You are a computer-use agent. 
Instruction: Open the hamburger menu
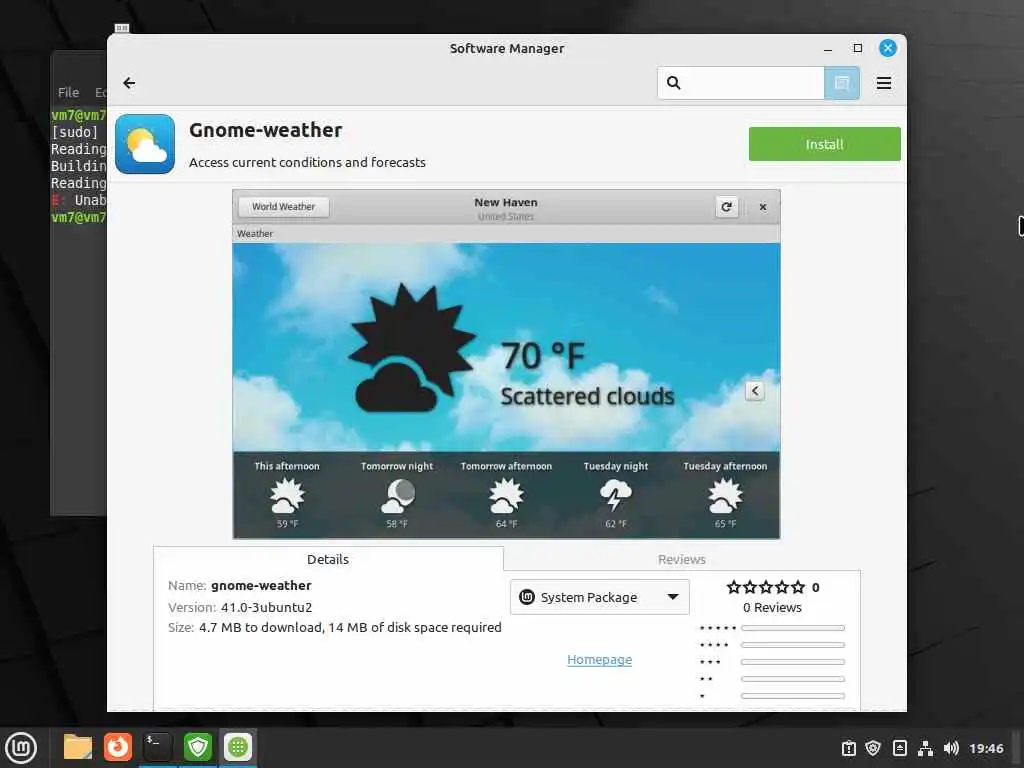tap(884, 83)
